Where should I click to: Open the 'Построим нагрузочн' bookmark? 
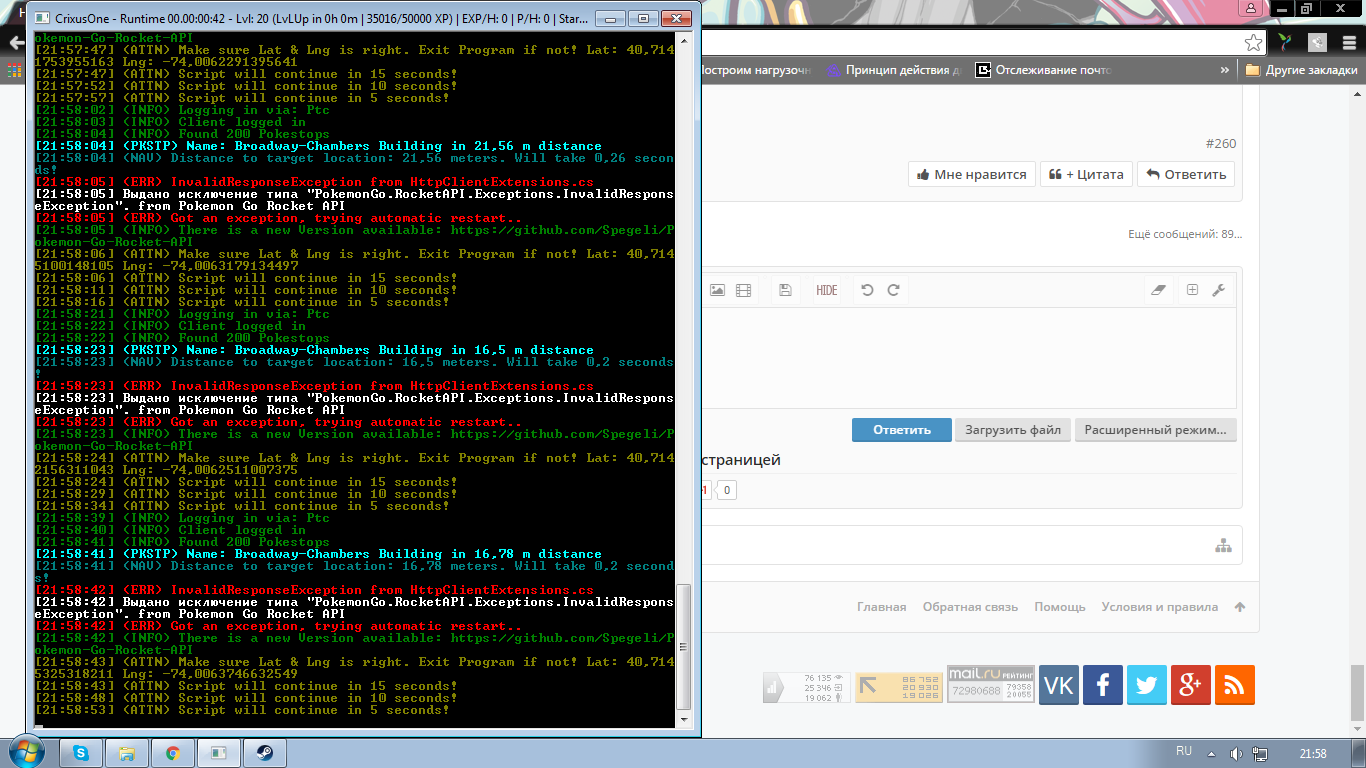point(757,70)
